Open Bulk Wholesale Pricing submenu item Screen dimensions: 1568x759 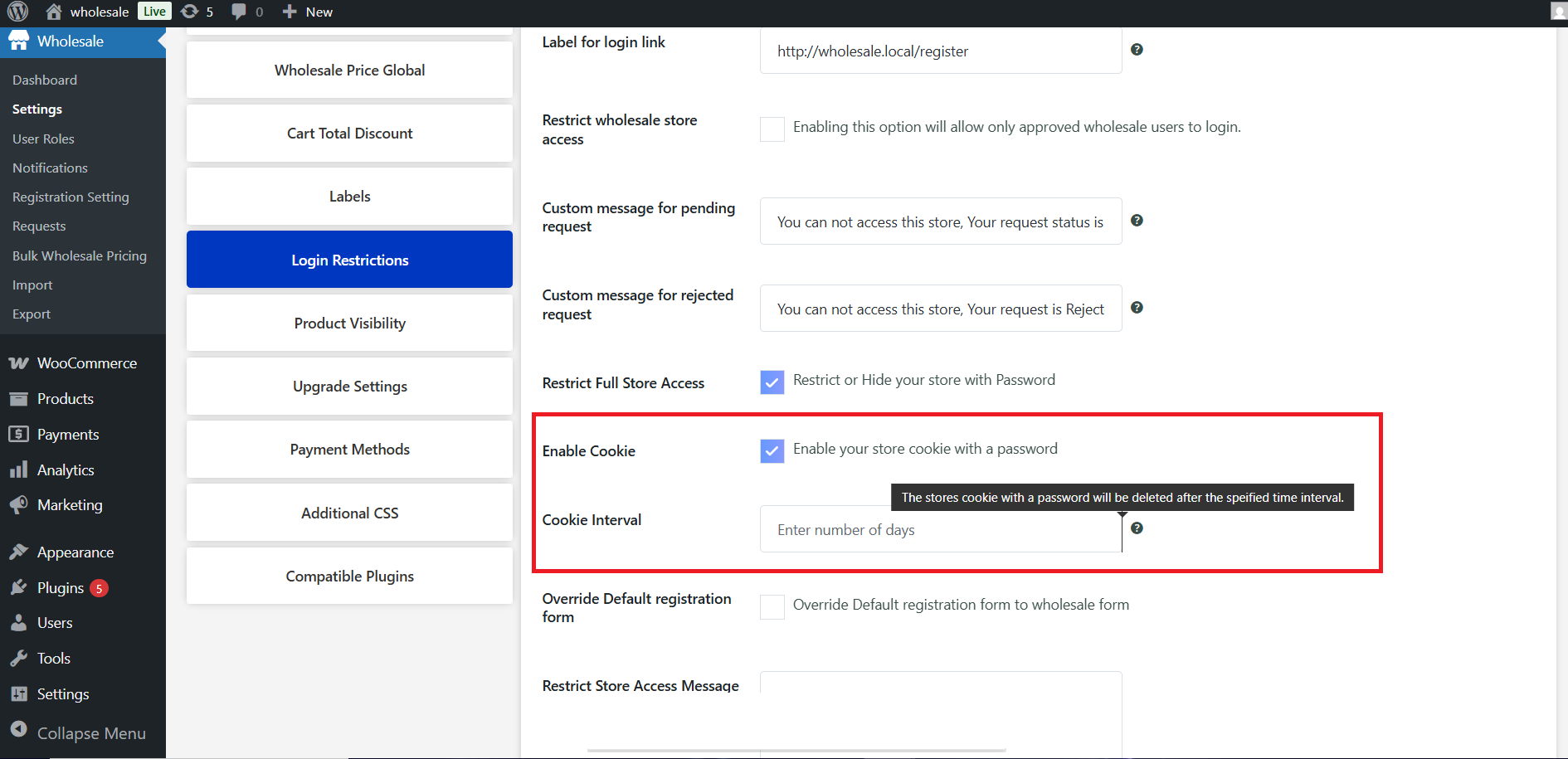[x=80, y=255]
